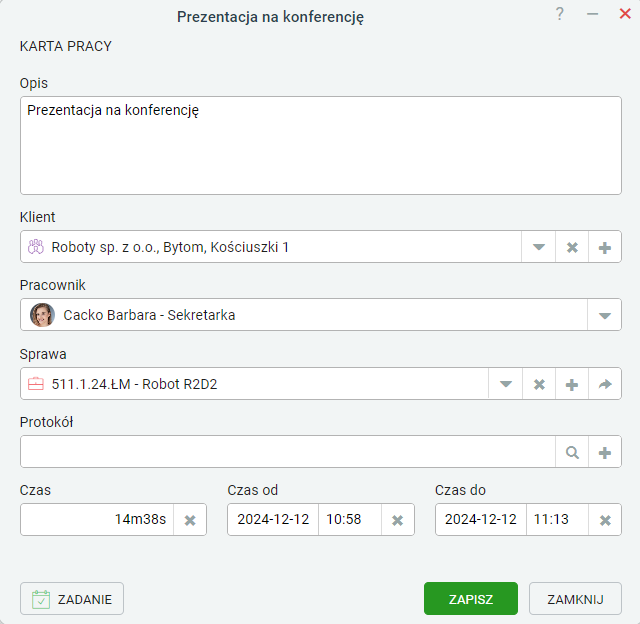Viewport: 640px width, 624px height.
Task: Click the Klient label
Action: (37, 217)
